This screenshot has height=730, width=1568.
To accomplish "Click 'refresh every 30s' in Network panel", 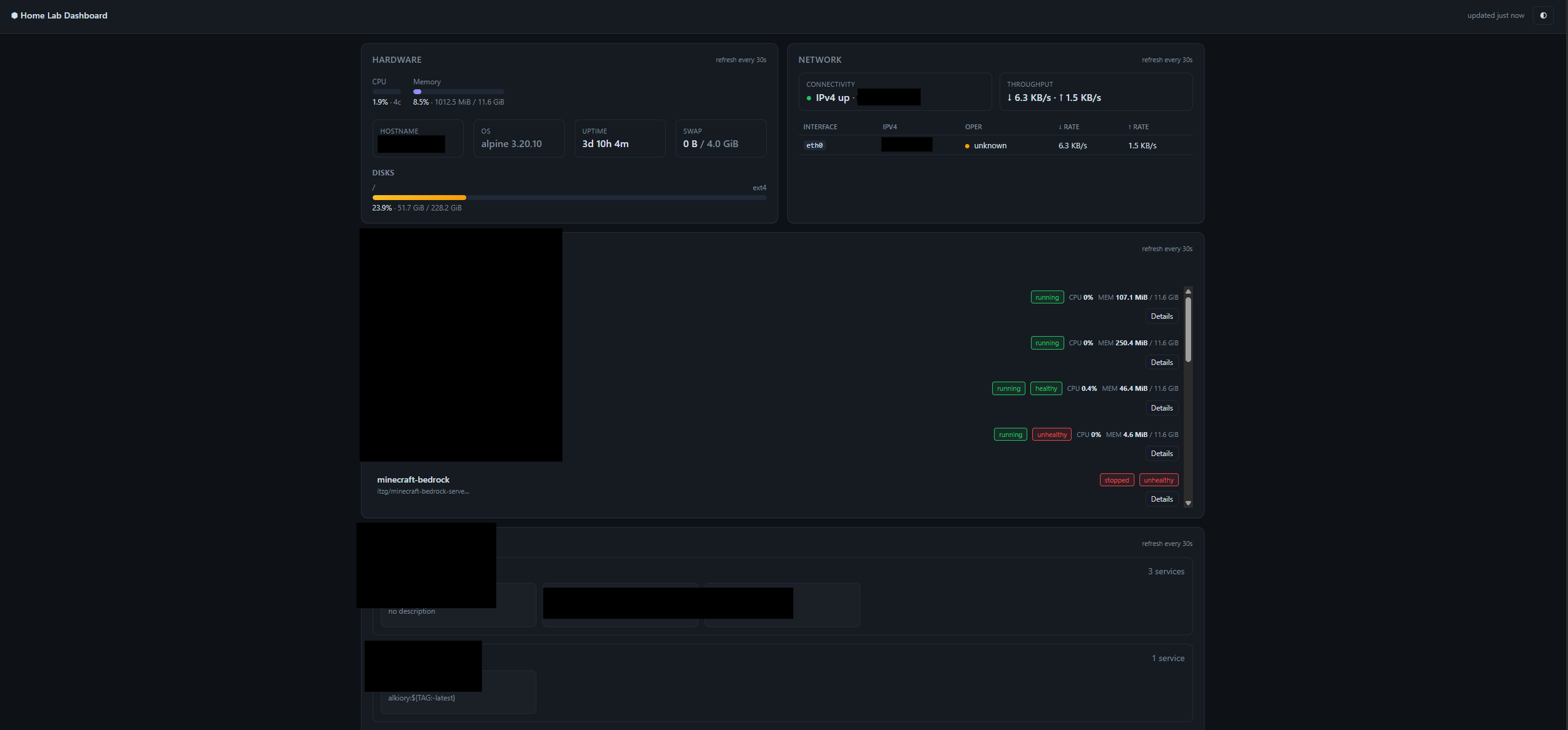I will 1167,60.
